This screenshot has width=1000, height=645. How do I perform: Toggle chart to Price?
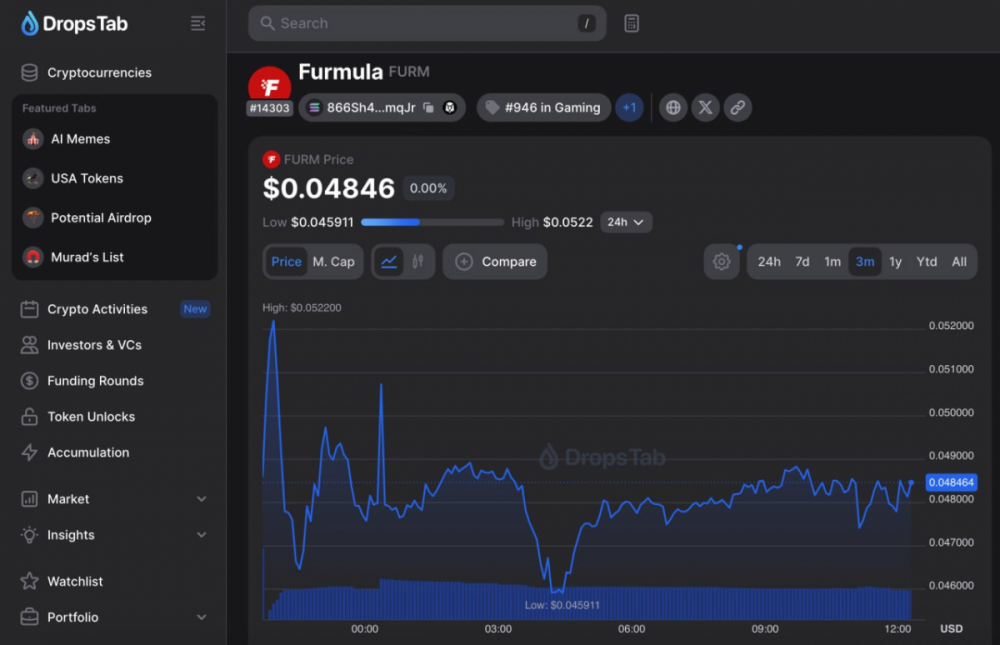click(x=286, y=262)
